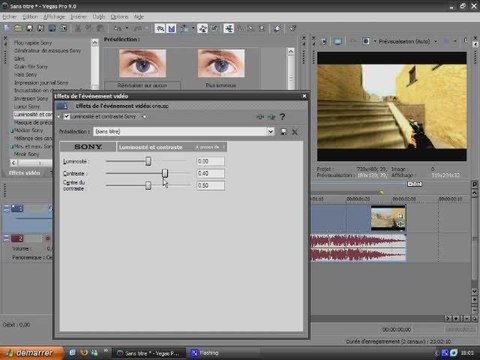This screenshot has height=360, width=480.
Task: Click the Luminosité slider handle
Action: click(148, 161)
